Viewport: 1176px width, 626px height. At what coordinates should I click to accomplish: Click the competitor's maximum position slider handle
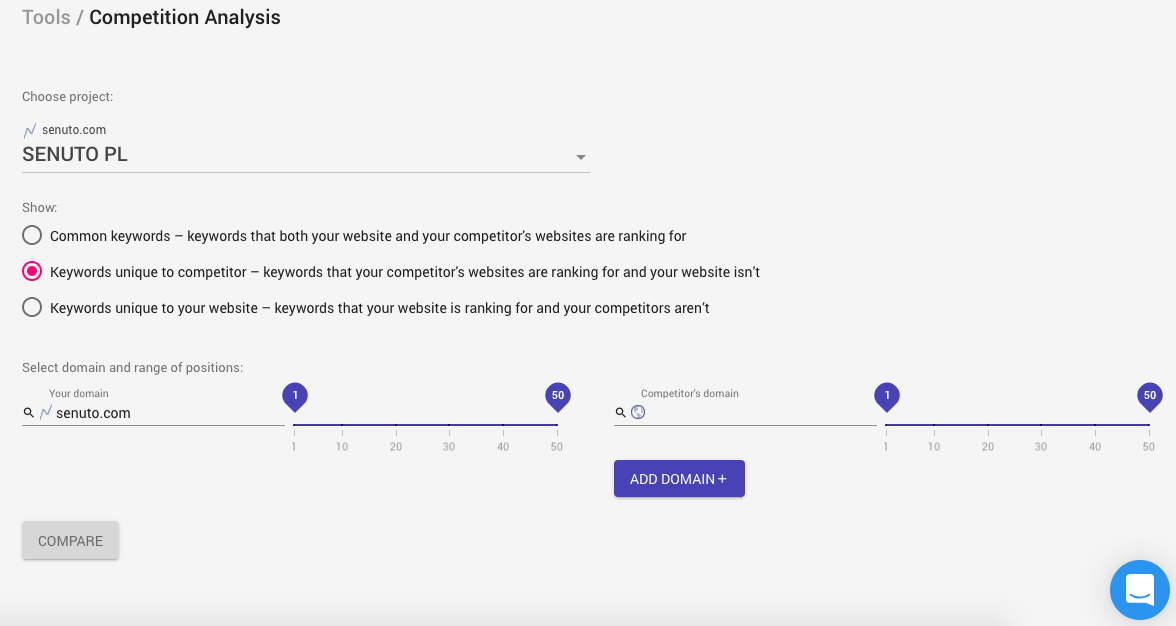(1149, 397)
